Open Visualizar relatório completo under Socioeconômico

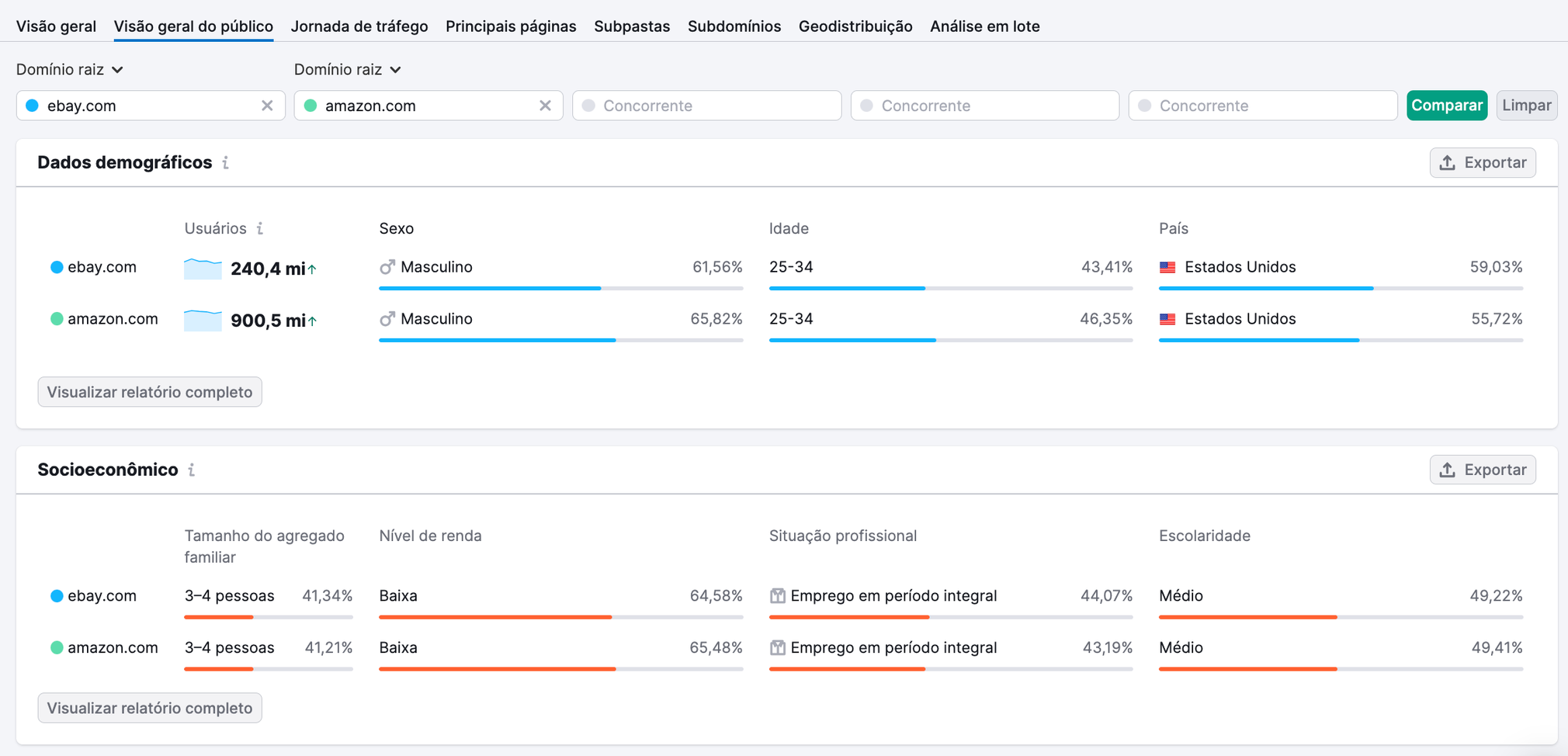[149, 707]
